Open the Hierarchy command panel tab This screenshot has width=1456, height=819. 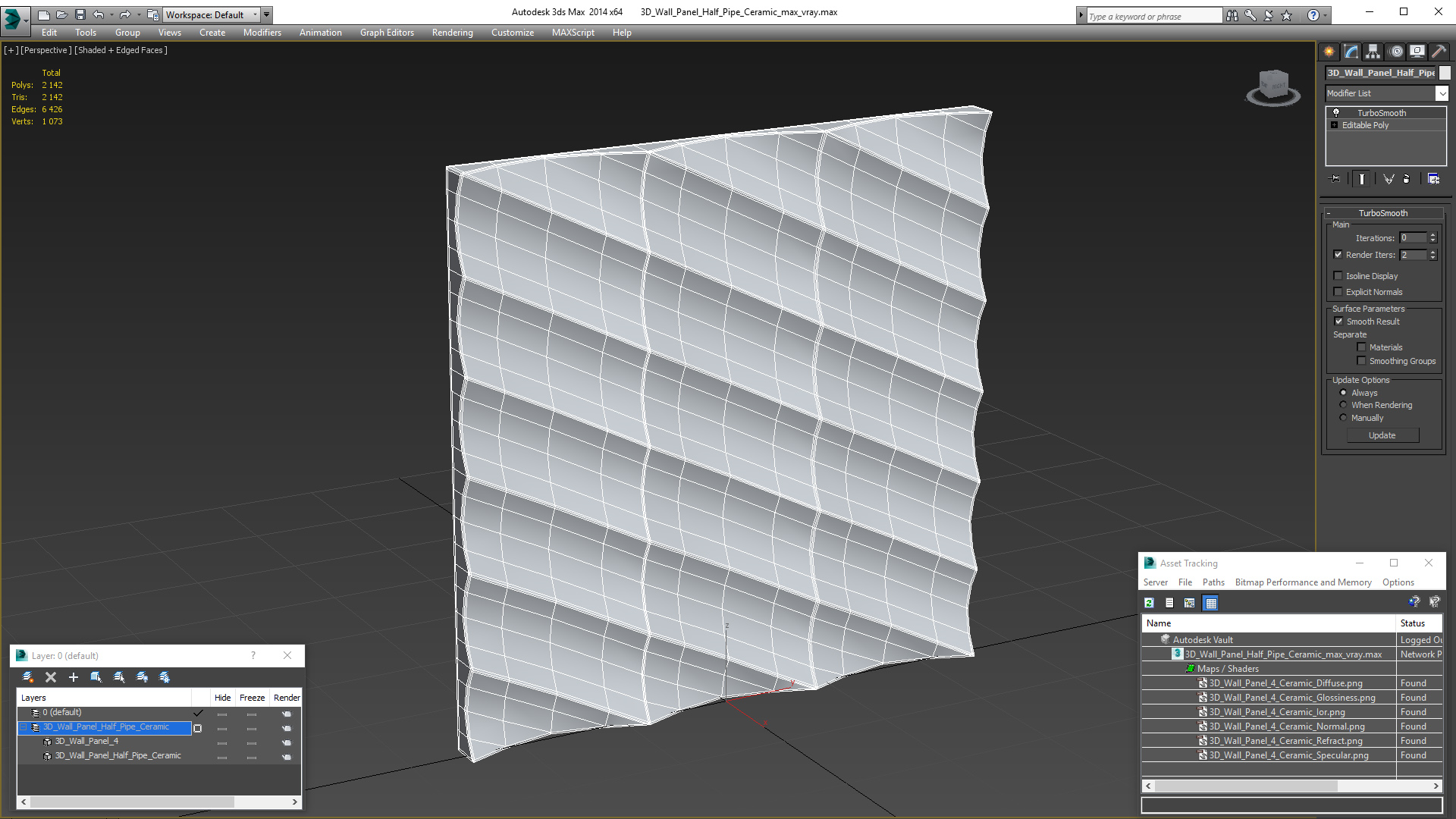[1373, 52]
